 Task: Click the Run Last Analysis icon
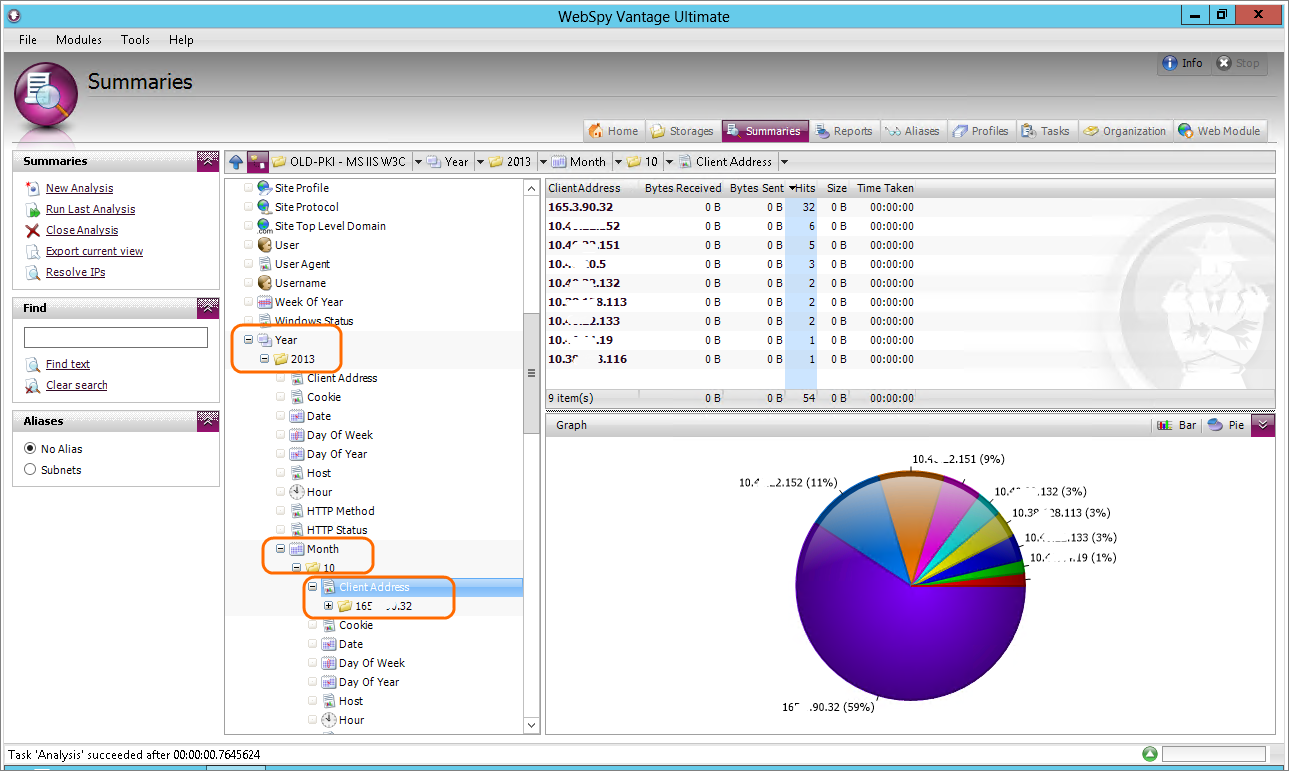(33, 209)
